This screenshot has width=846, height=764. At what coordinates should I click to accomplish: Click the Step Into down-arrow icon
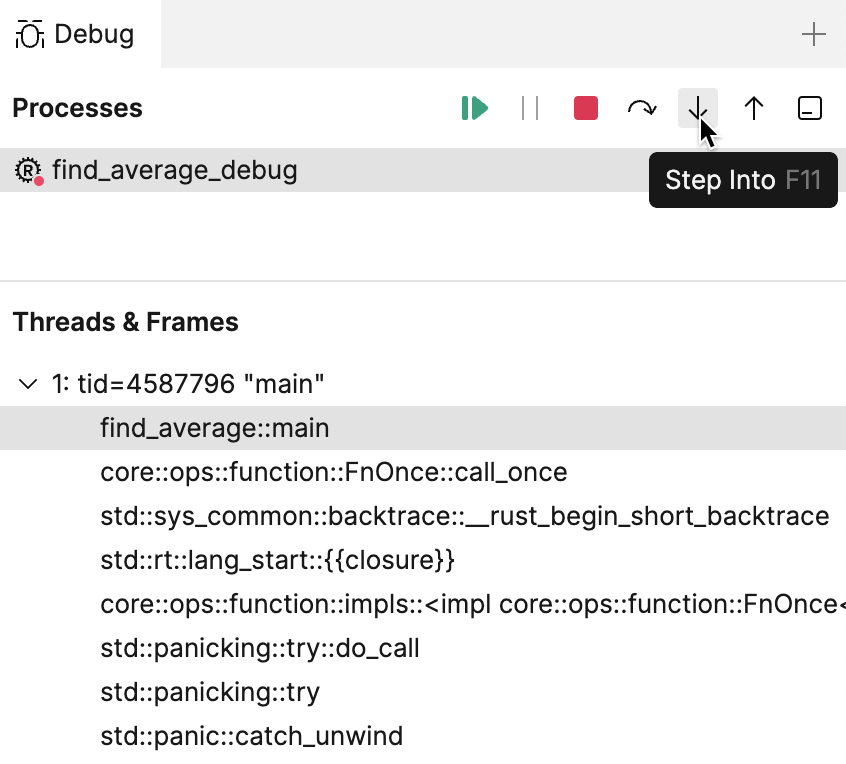(x=697, y=108)
